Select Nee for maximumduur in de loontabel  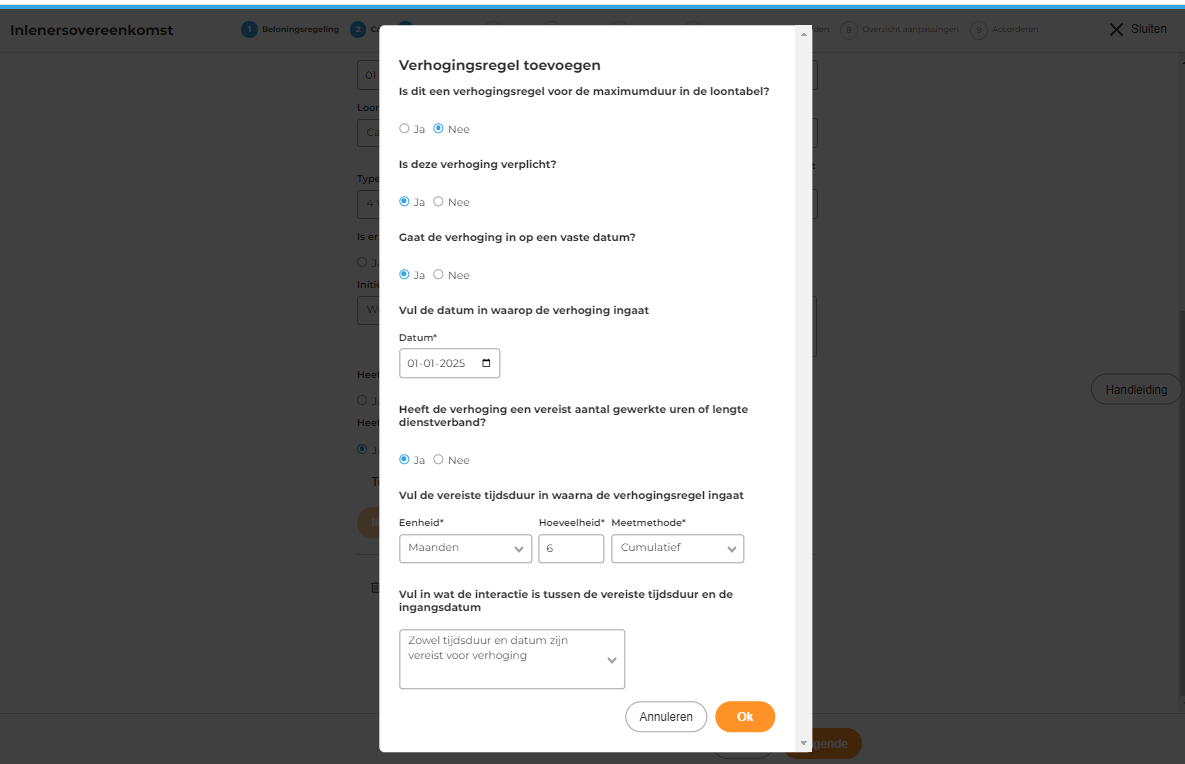coord(438,129)
